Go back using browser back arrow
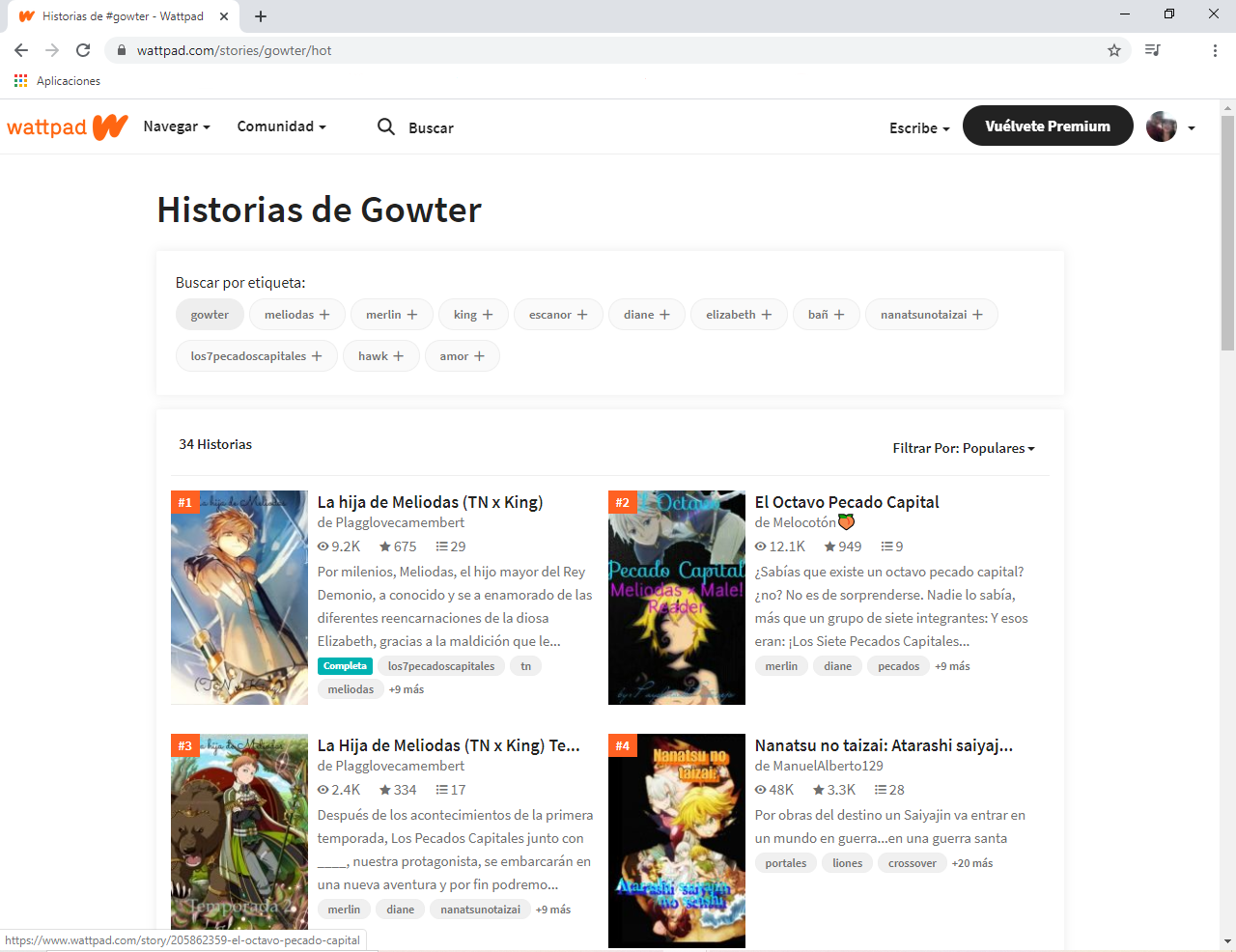Image resolution: width=1236 pixels, height=952 pixels. coord(21,50)
